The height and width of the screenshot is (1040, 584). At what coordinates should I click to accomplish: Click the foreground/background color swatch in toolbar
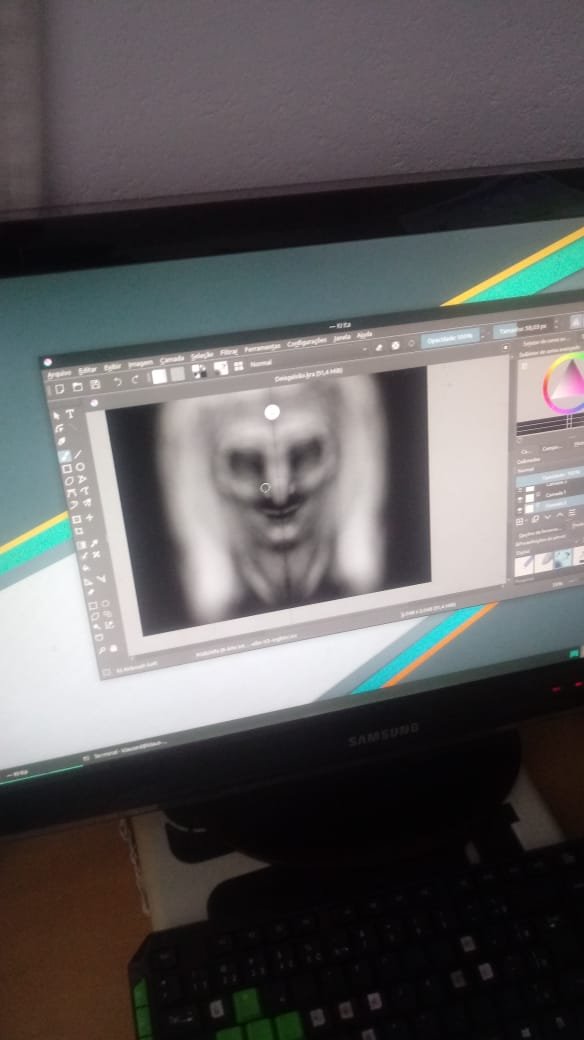coord(198,371)
